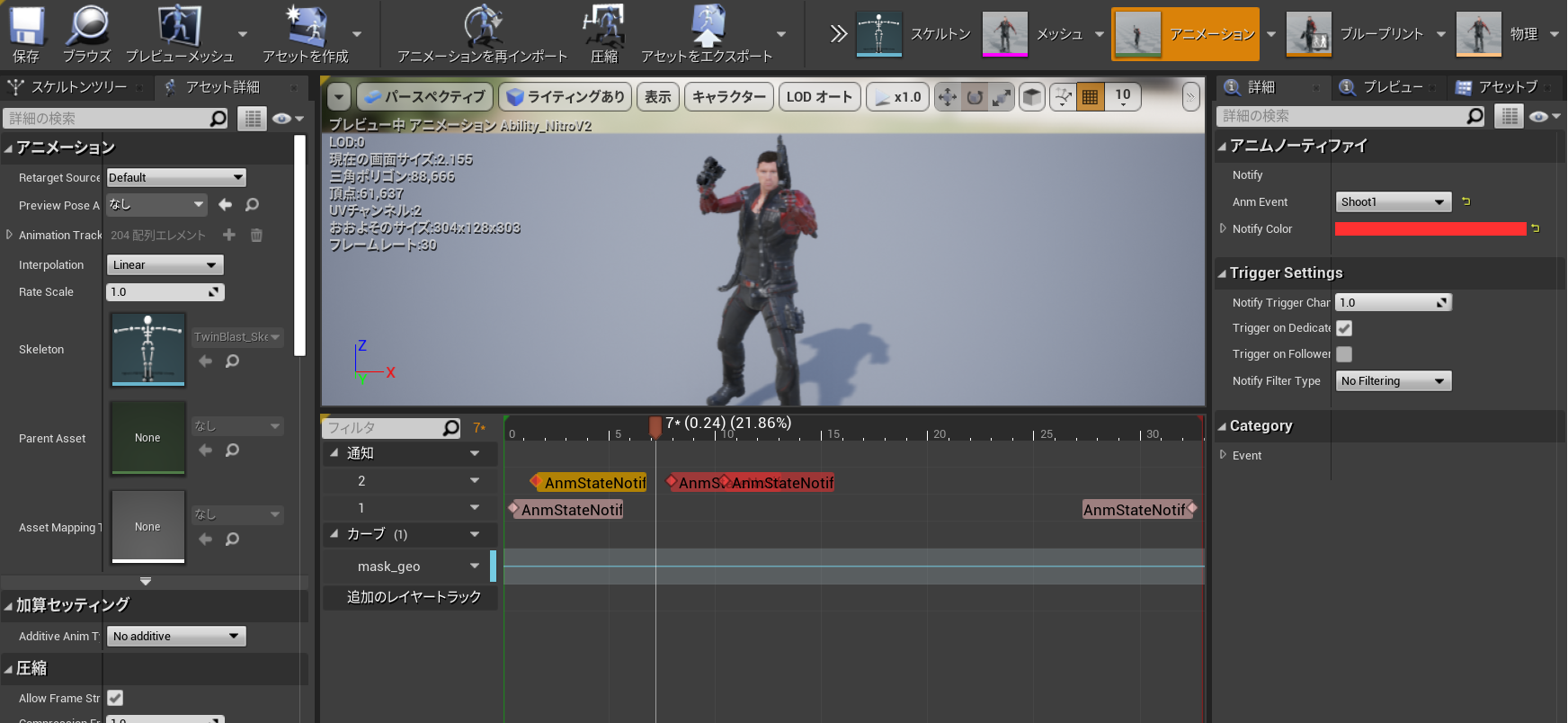Screen dimensions: 1568x723
Task: Click the timeline playhead scrub marker
Action: click(x=655, y=426)
